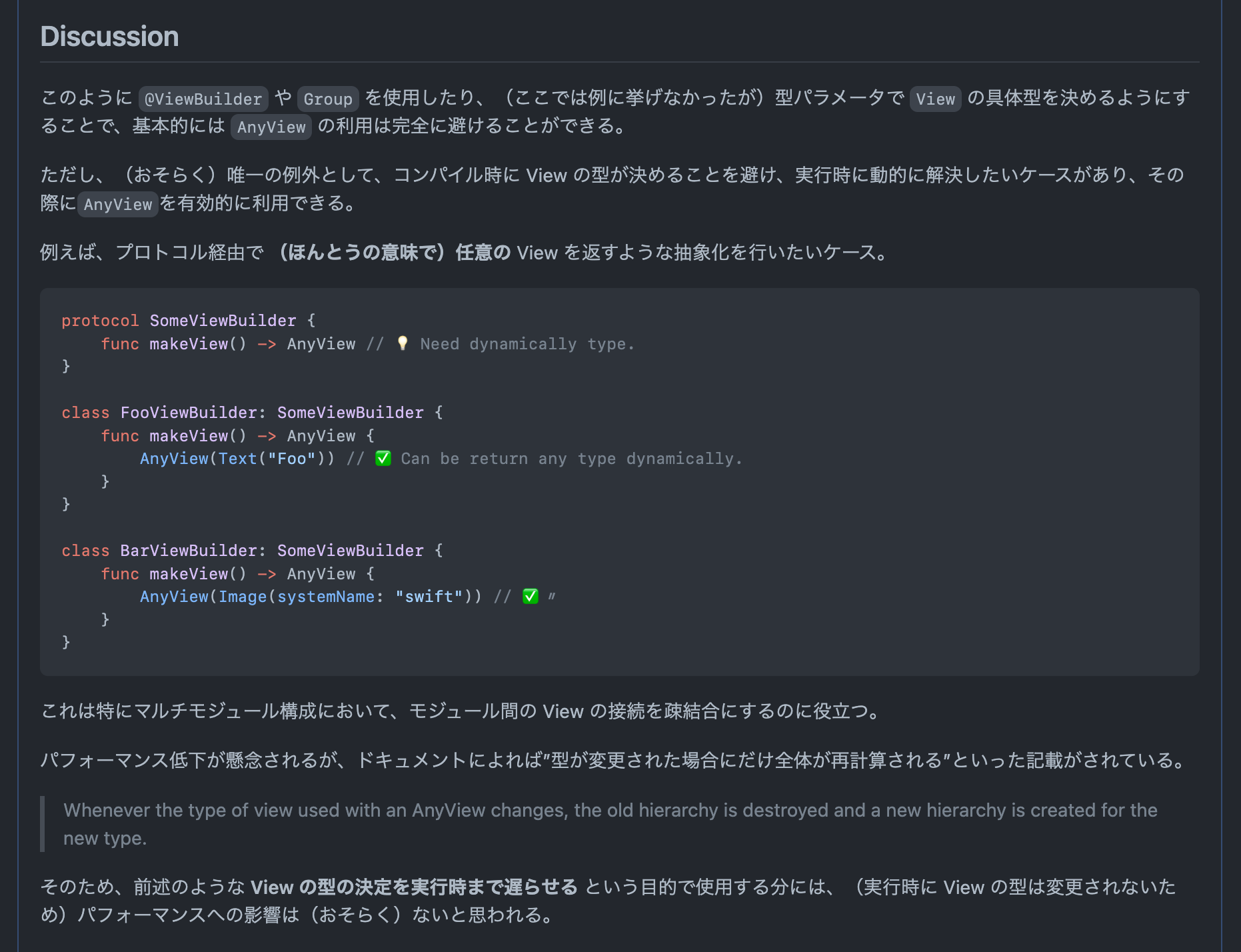Click the systemName parameter label
Screen dimensions: 1241x952
coord(326,597)
